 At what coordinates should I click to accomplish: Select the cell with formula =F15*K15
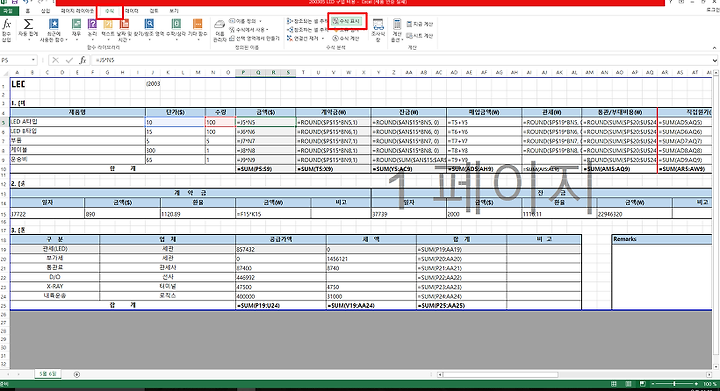tap(273, 214)
